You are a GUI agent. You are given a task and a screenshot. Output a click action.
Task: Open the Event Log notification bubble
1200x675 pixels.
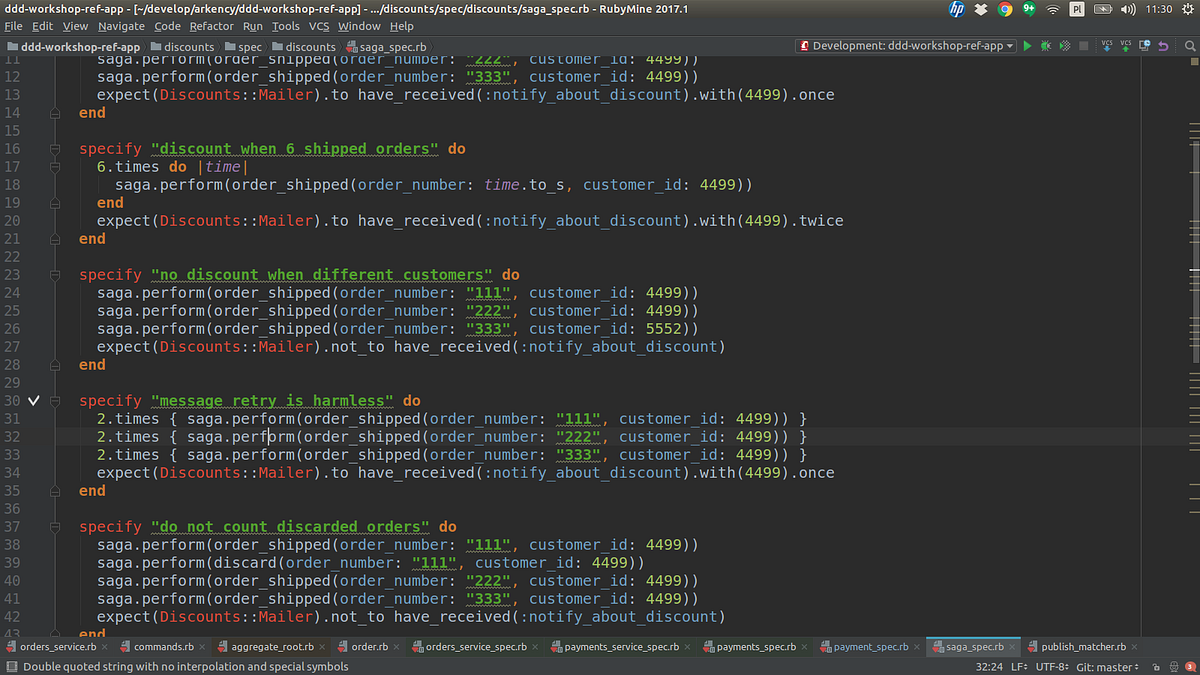tap(1190, 665)
